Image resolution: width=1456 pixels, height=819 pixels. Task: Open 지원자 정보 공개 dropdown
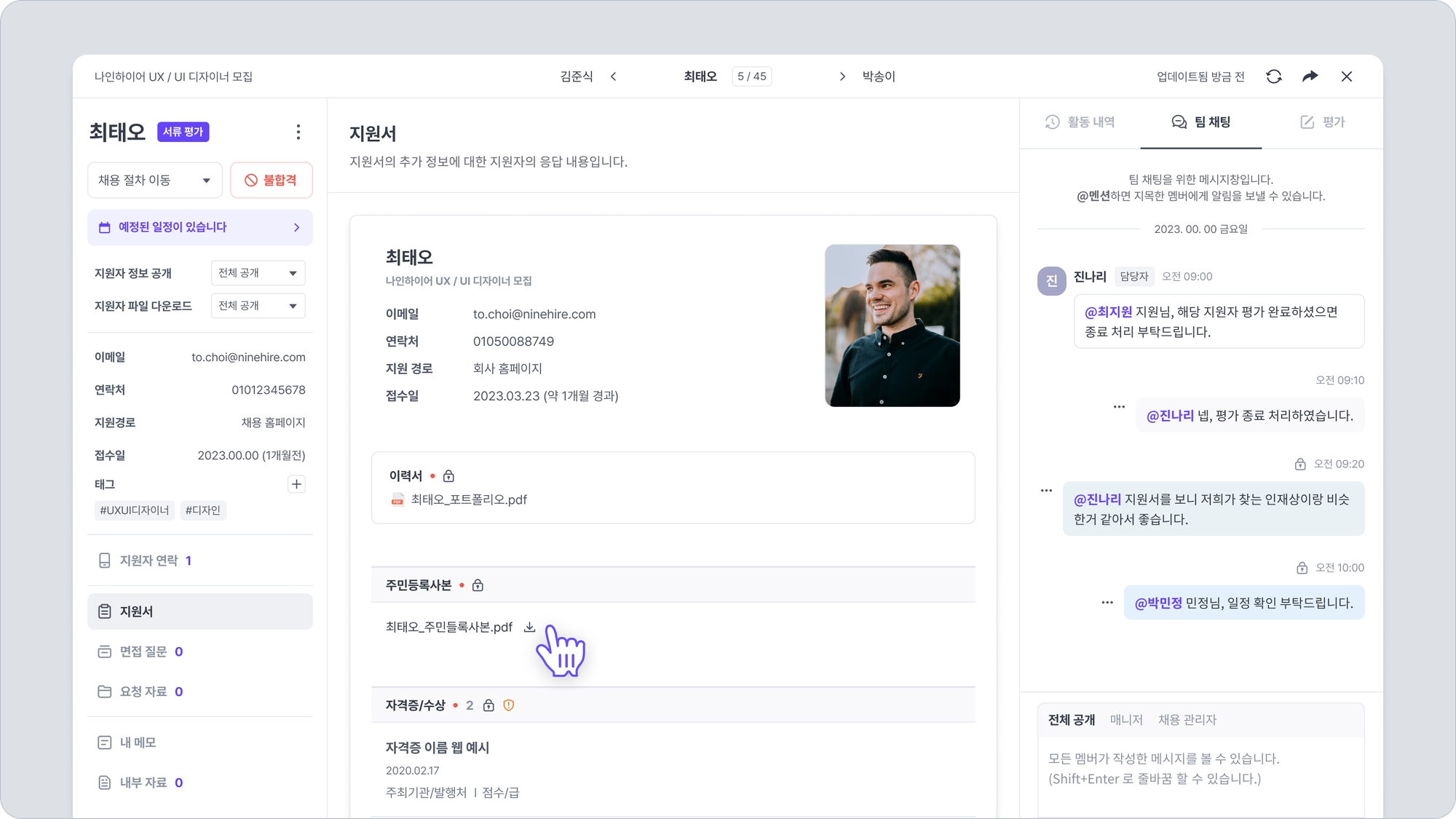coord(258,273)
